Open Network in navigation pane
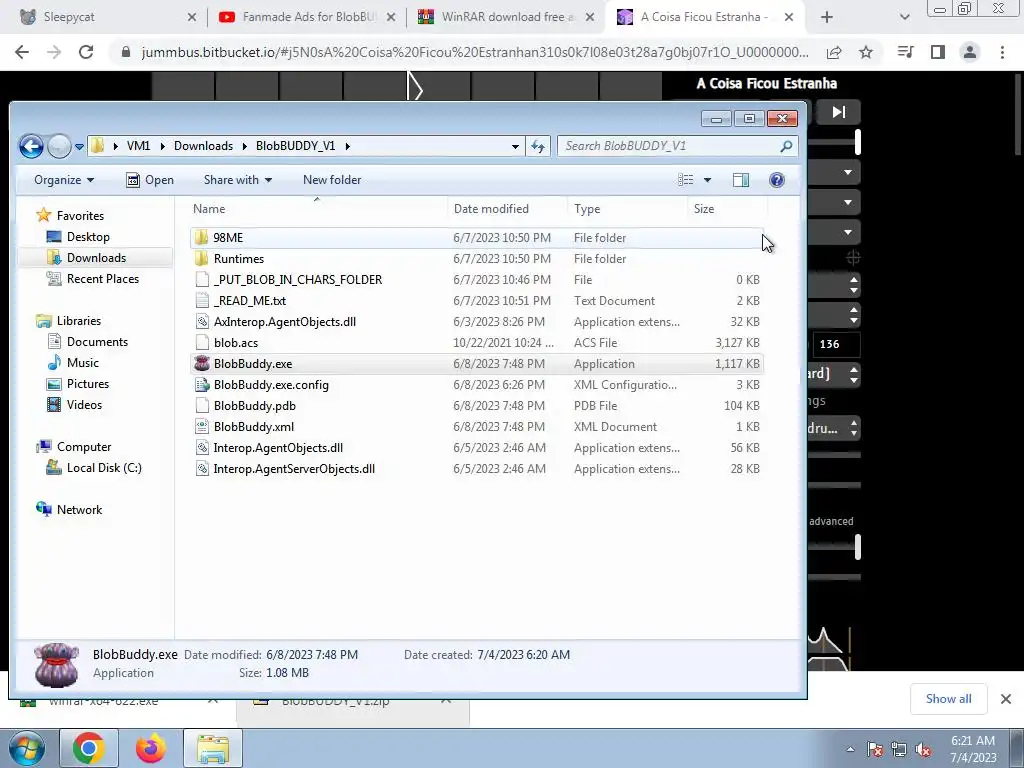 click(79, 509)
